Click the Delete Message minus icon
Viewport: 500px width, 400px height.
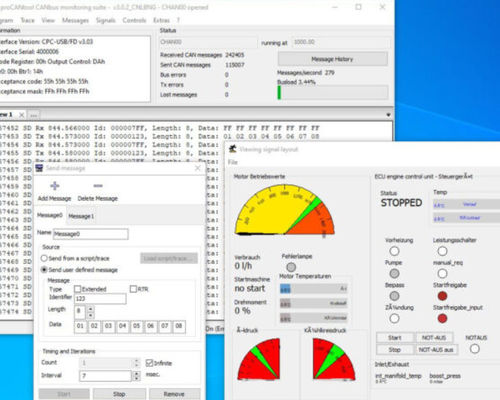coord(98,186)
